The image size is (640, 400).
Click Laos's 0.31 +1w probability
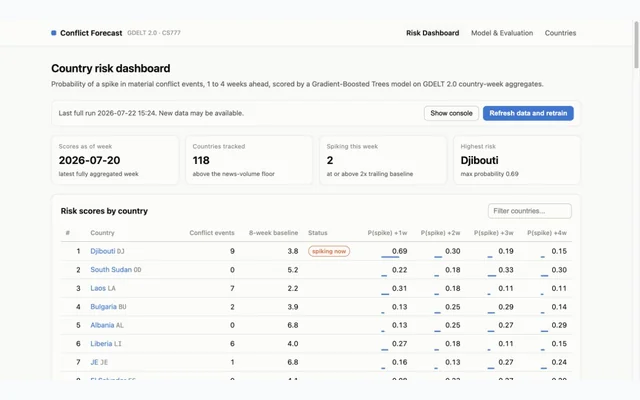pyautogui.click(x=400, y=288)
